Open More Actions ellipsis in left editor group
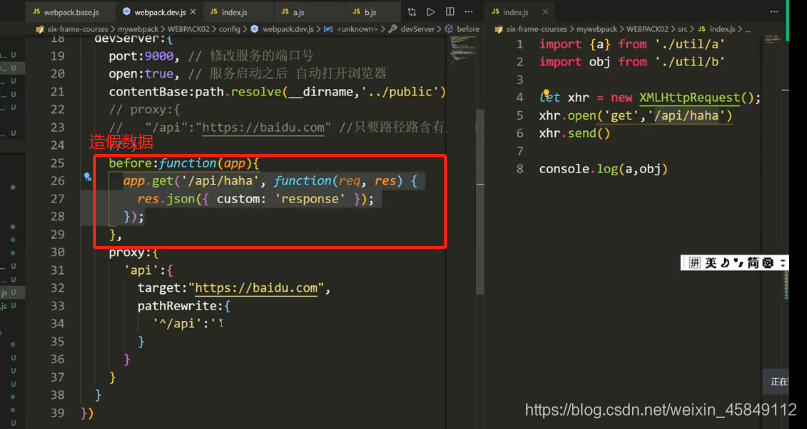This screenshot has width=807, height=429. tap(469, 12)
